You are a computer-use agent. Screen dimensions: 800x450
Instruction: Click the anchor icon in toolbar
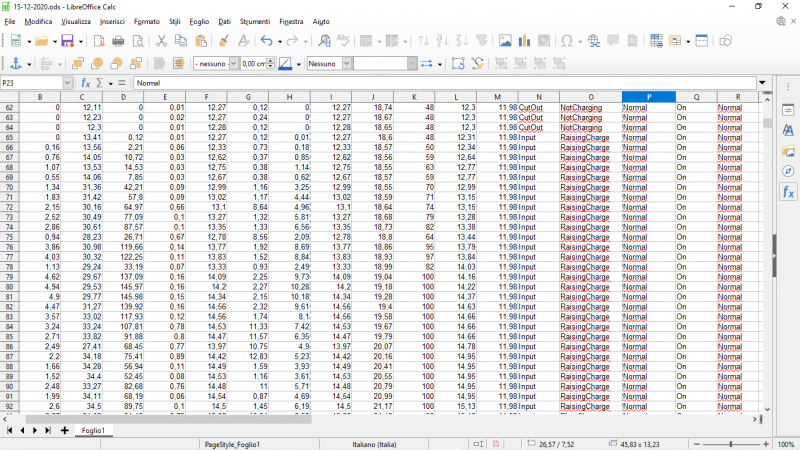click(15, 63)
